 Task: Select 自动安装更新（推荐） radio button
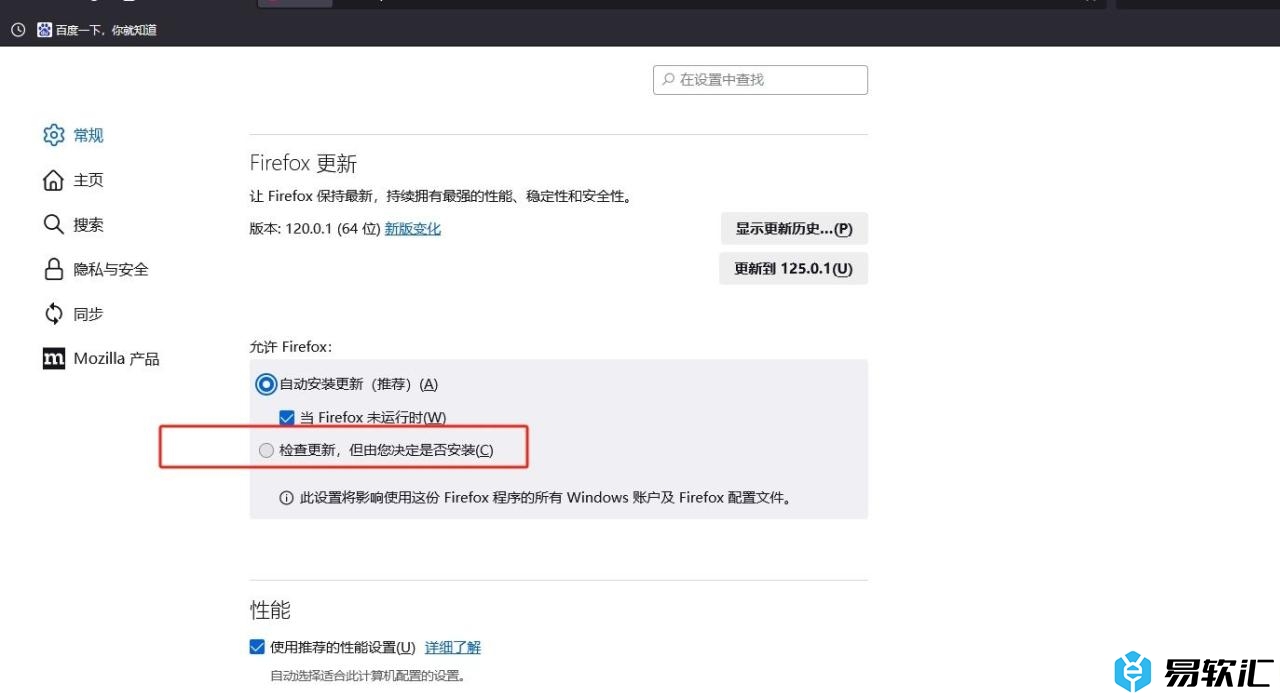click(x=266, y=384)
